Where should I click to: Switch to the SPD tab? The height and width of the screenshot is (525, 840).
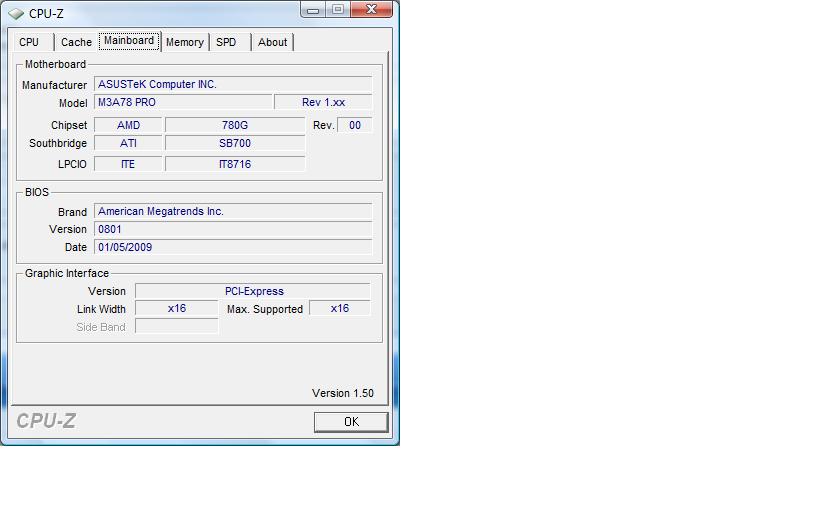pos(229,42)
